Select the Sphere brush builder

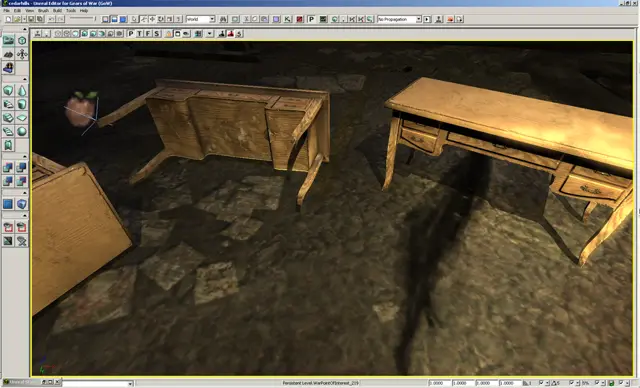[22, 131]
